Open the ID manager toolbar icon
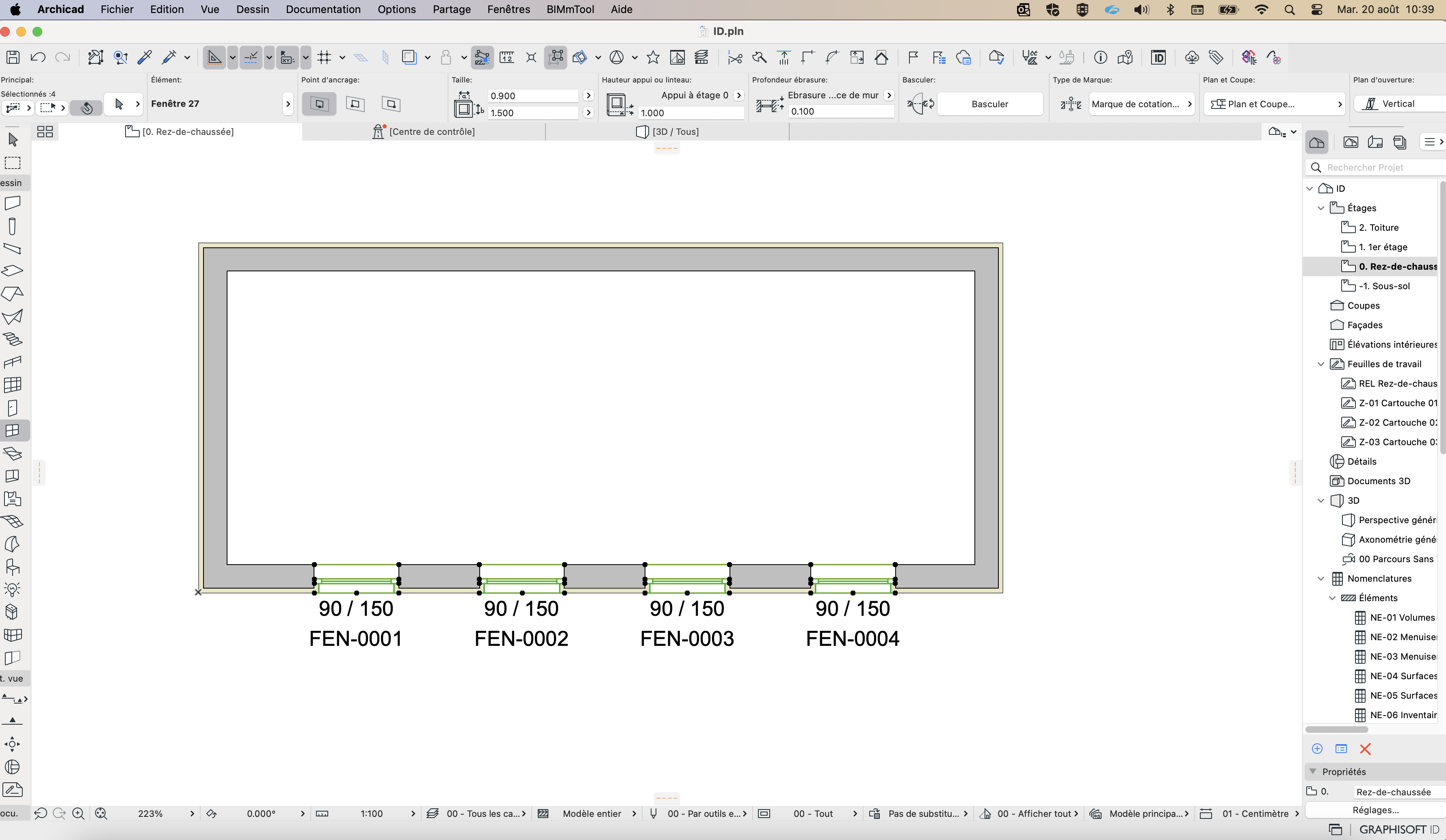 point(1158,57)
